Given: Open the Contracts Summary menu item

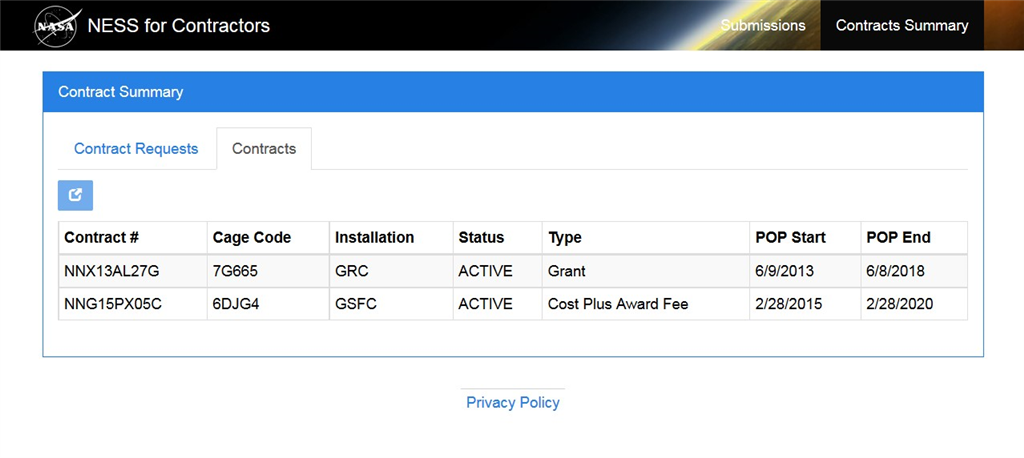Looking at the screenshot, I should coord(902,25).
